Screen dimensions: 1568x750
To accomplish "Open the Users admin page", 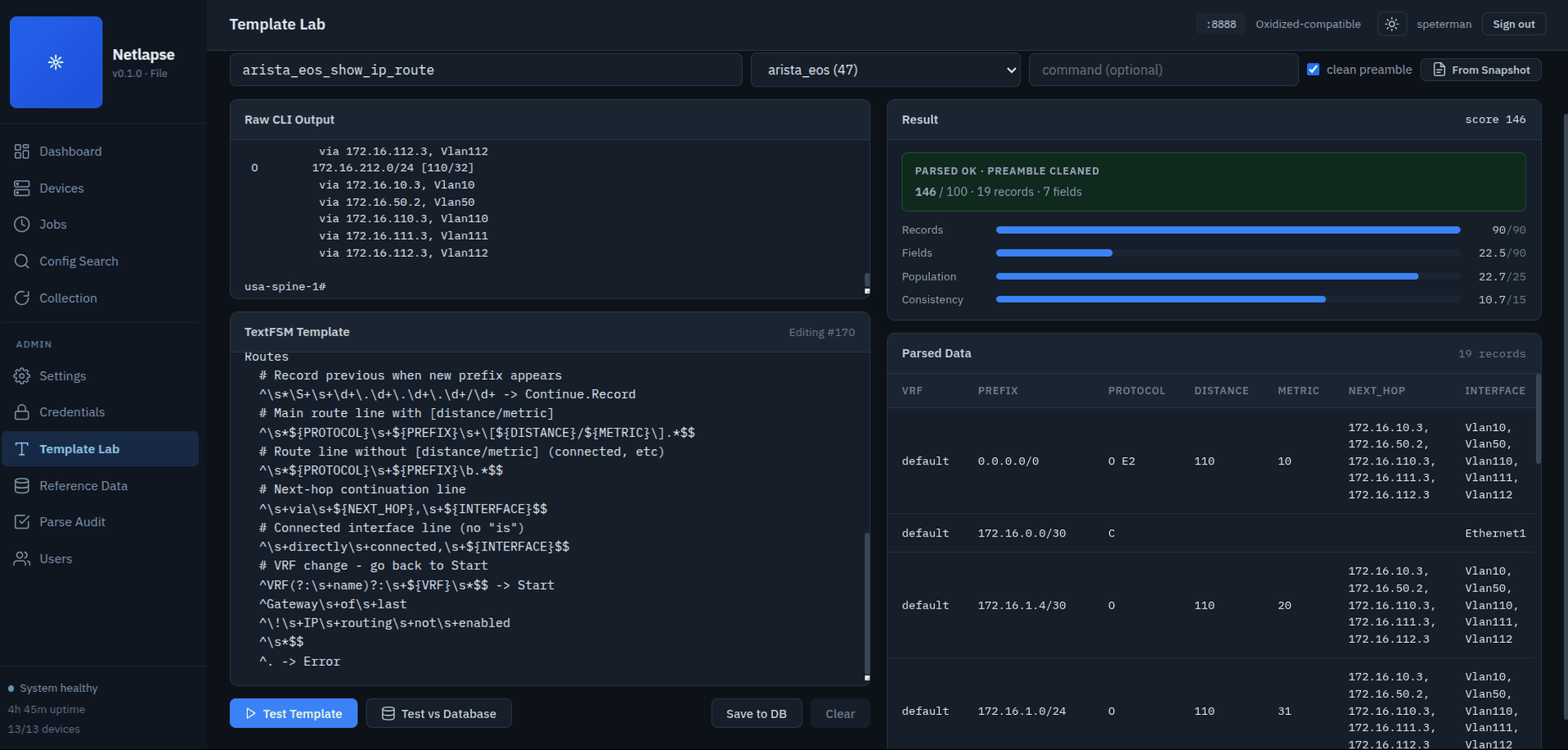I will coord(100,559).
